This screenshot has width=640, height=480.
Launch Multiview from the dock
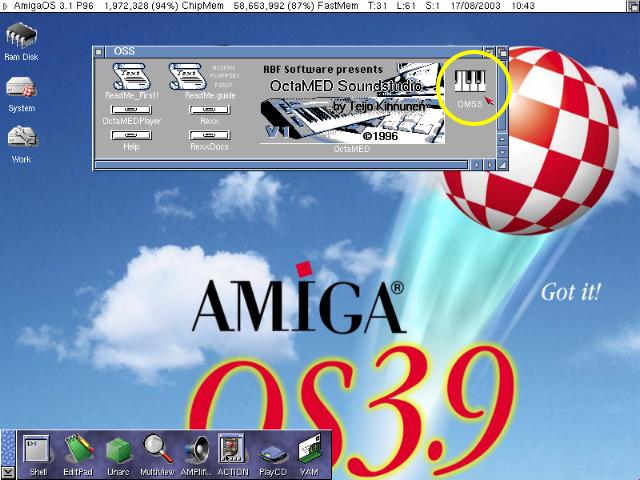157,455
